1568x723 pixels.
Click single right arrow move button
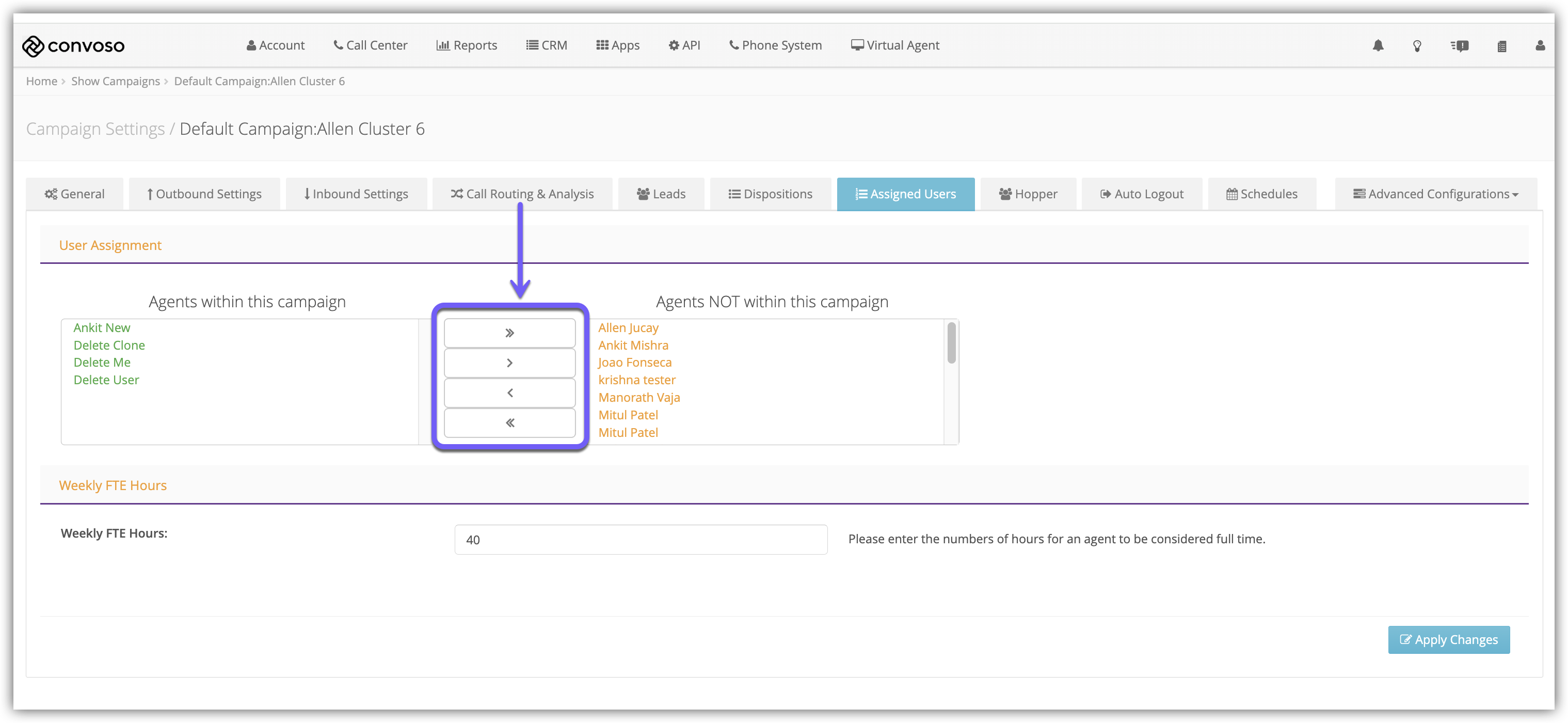tap(509, 363)
